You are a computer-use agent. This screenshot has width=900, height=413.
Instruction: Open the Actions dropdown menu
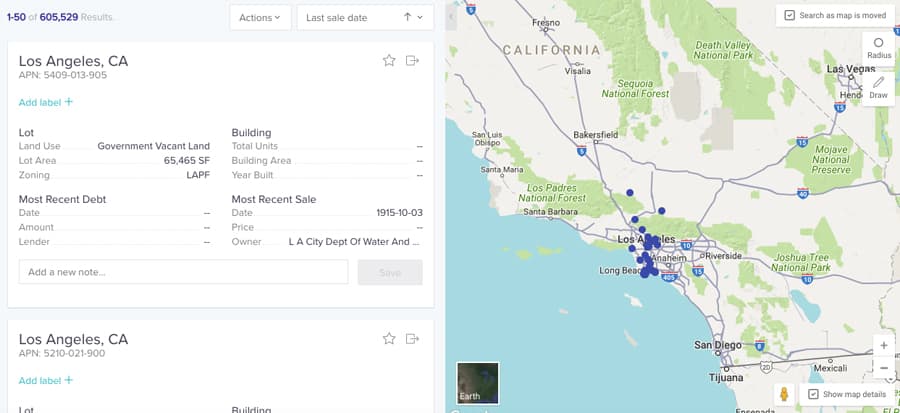(x=260, y=17)
